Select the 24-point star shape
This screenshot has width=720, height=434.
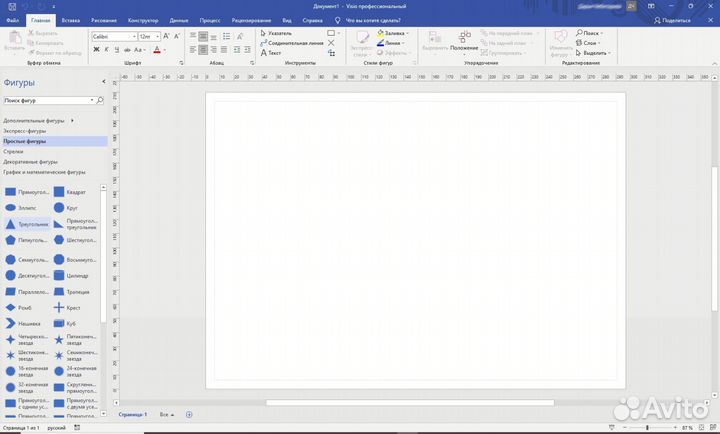click(x=75, y=372)
